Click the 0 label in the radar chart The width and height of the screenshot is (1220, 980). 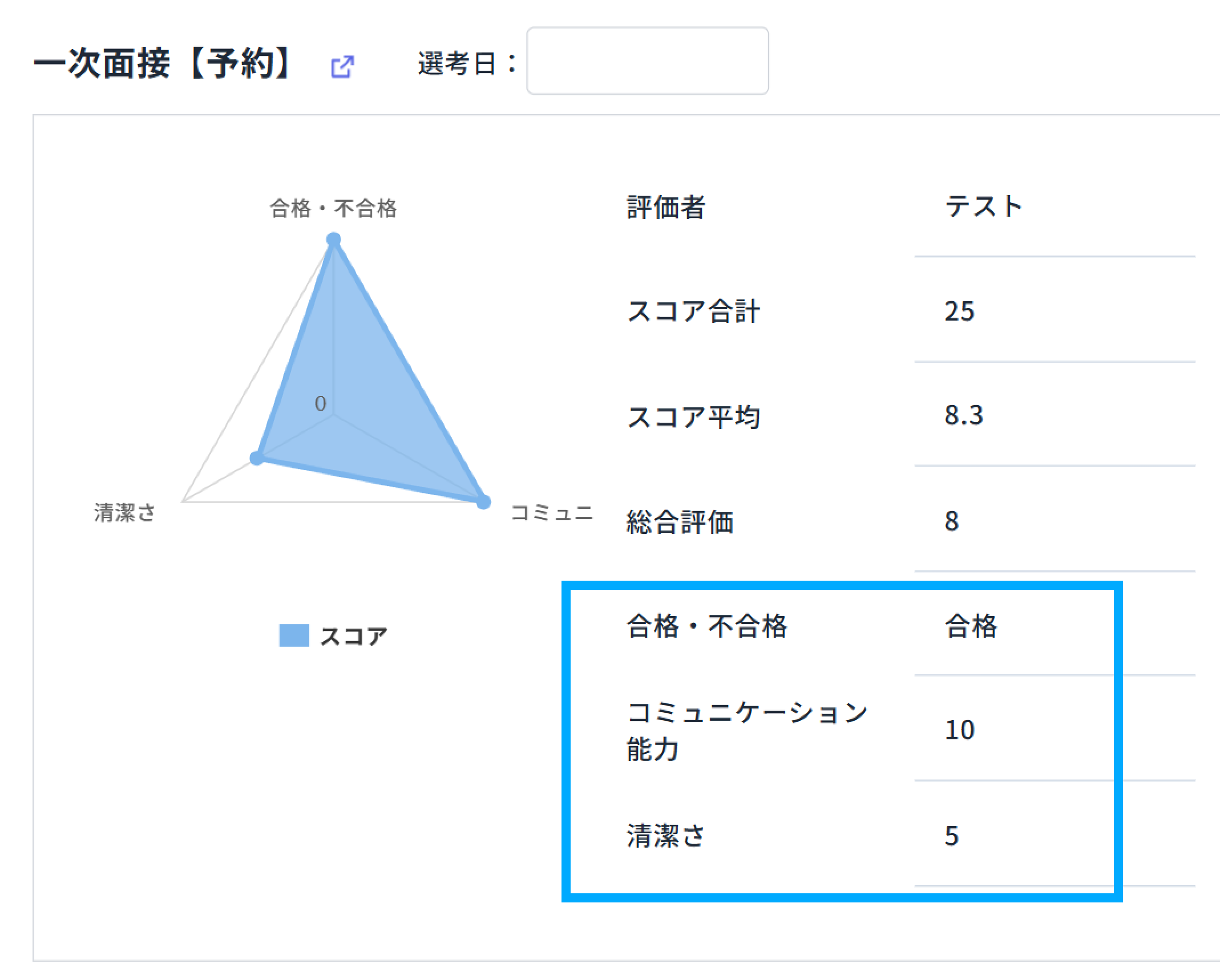coord(320,403)
